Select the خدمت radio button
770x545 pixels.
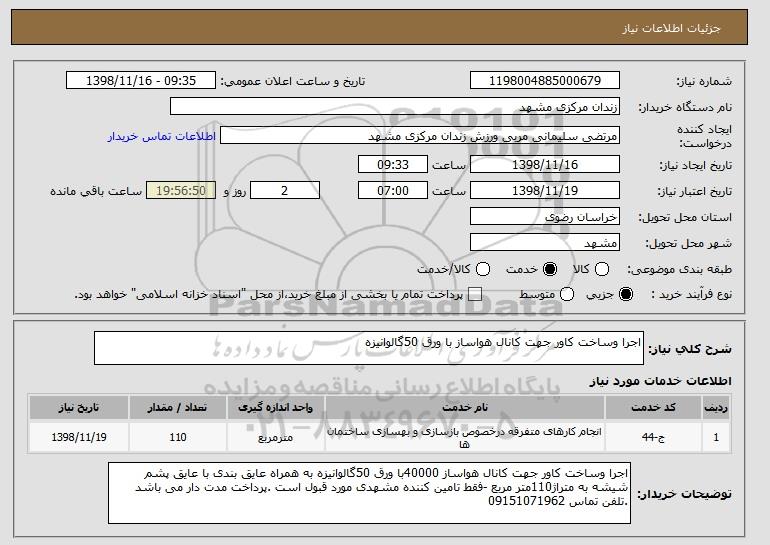pos(550,269)
